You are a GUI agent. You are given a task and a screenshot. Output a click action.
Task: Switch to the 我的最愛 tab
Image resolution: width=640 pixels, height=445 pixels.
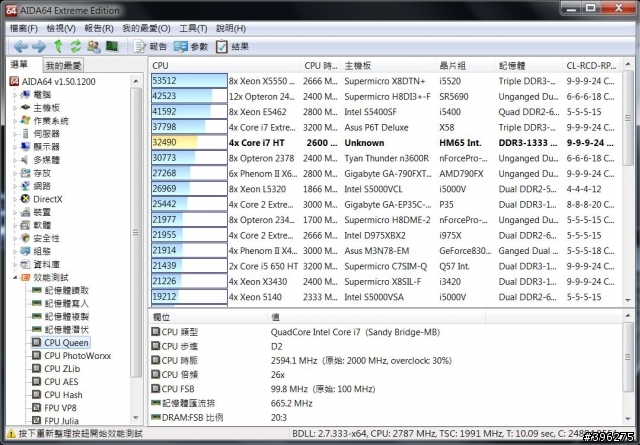[x=63, y=65]
